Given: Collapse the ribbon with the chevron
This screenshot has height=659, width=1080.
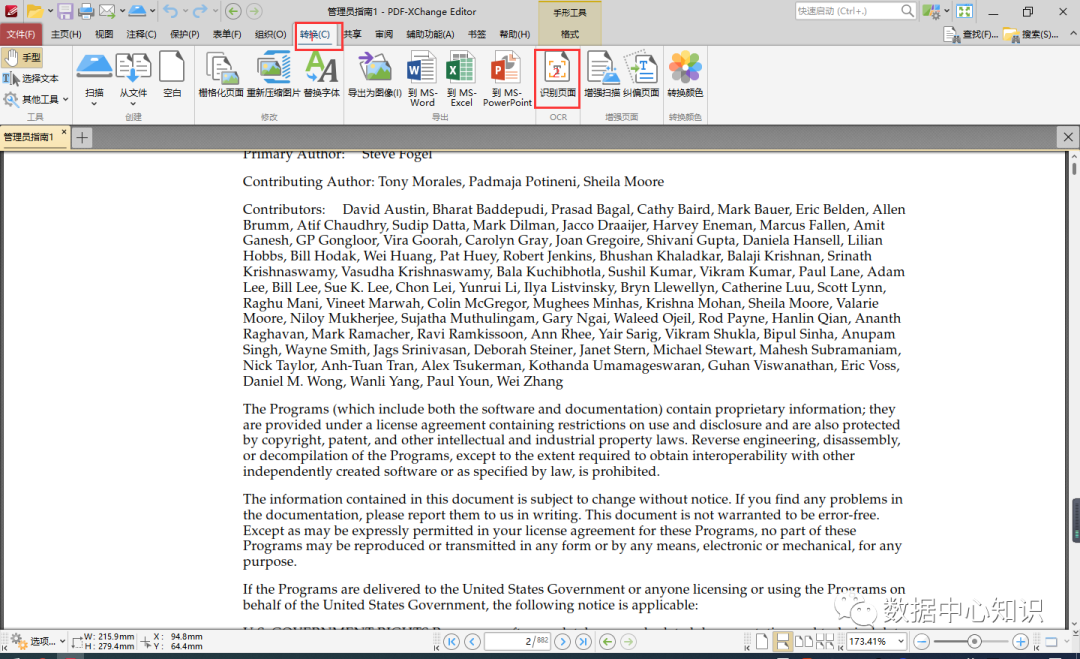Looking at the screenshot, I should coord(1072,33).
